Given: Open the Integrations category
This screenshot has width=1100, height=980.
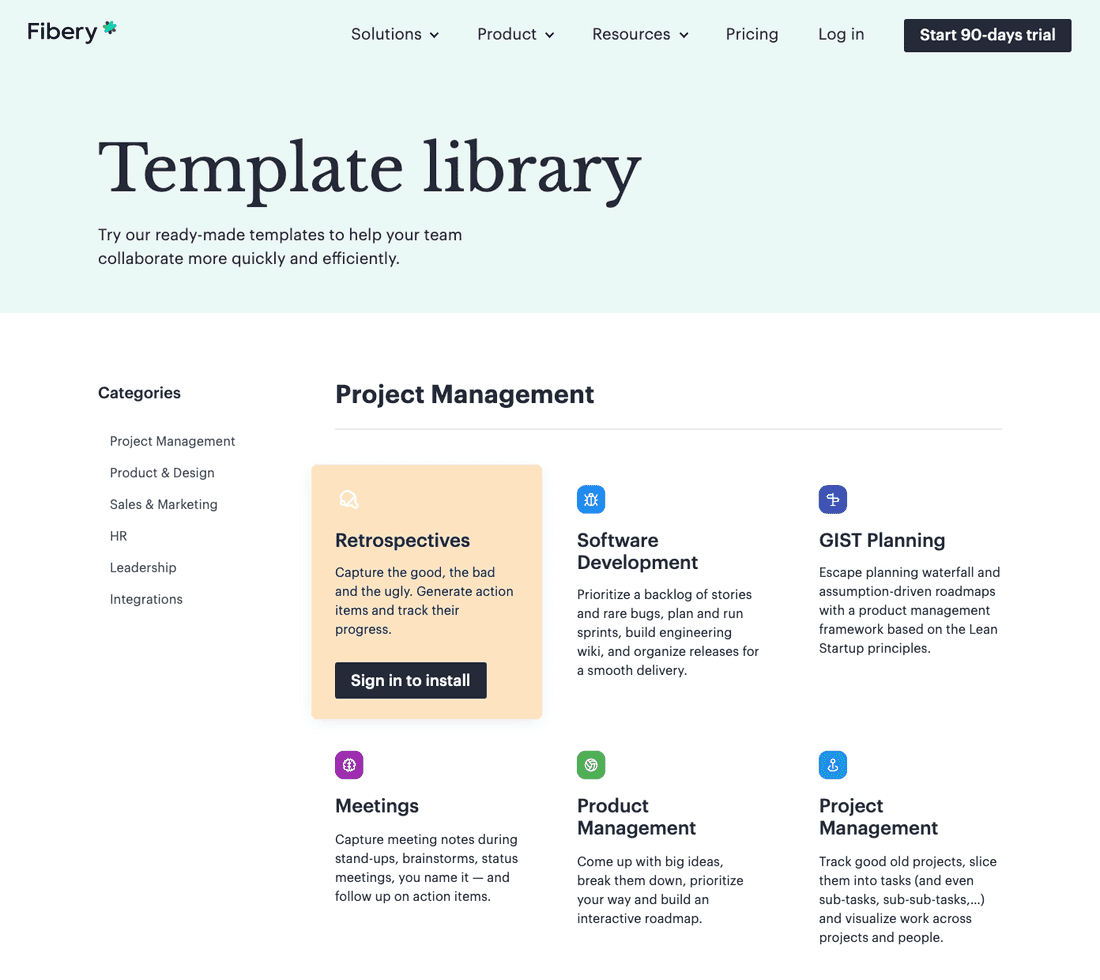Looking at the screenshot, I should 146,599.
